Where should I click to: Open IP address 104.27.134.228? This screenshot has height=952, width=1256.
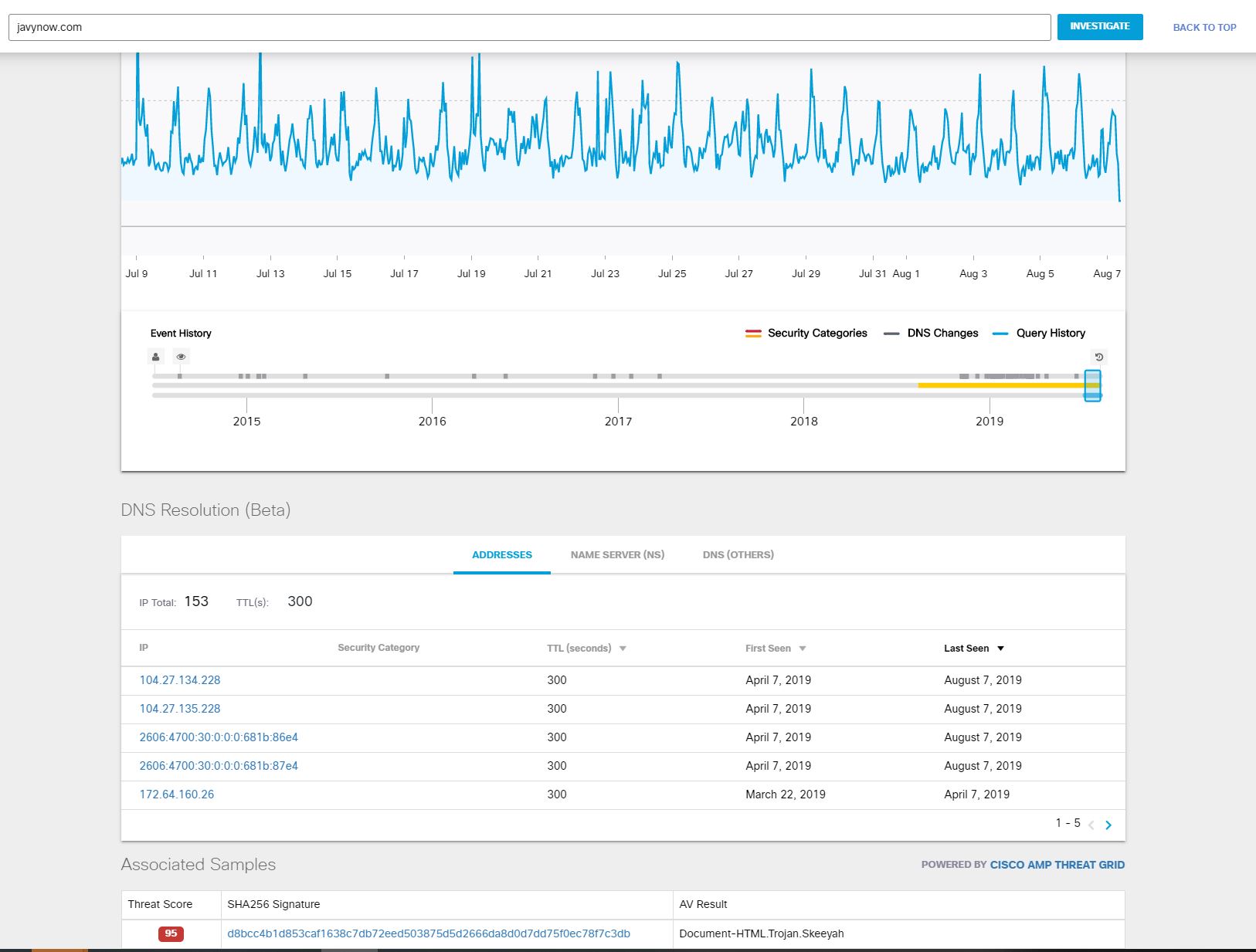click(x=180, y=680)
